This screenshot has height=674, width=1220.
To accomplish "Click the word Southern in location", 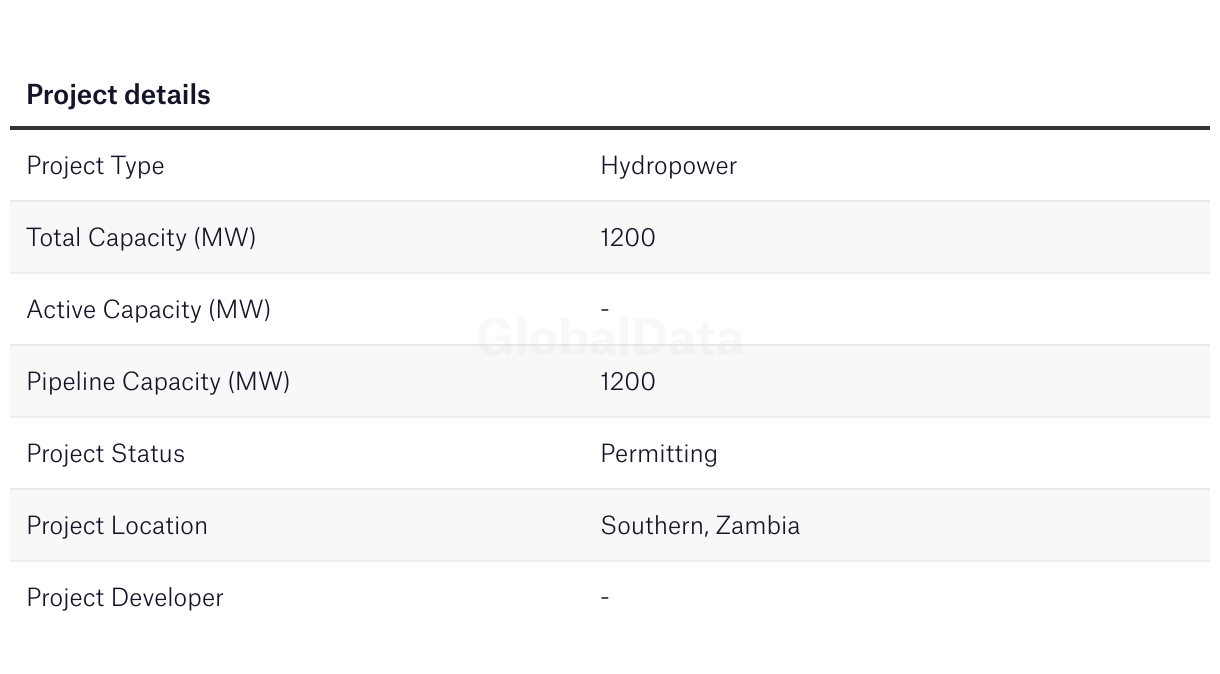I will tap(654, 526).
